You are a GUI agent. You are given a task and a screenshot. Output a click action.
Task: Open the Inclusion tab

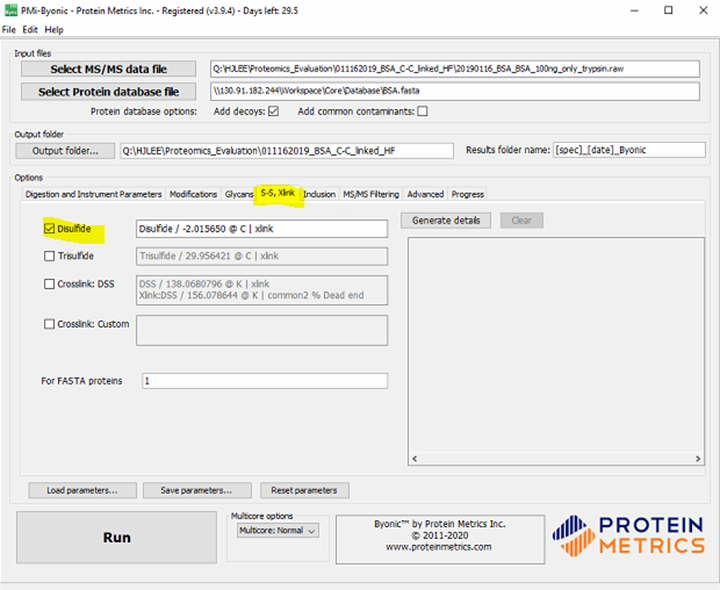[320, 194]
